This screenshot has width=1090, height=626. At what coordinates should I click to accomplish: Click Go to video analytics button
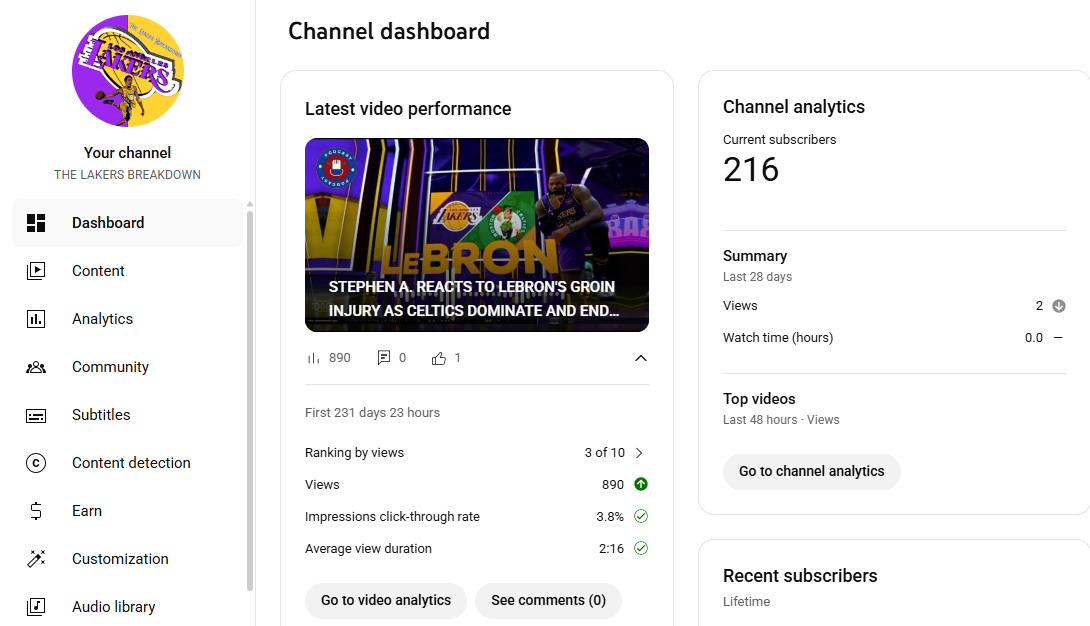tap(386, 600)
